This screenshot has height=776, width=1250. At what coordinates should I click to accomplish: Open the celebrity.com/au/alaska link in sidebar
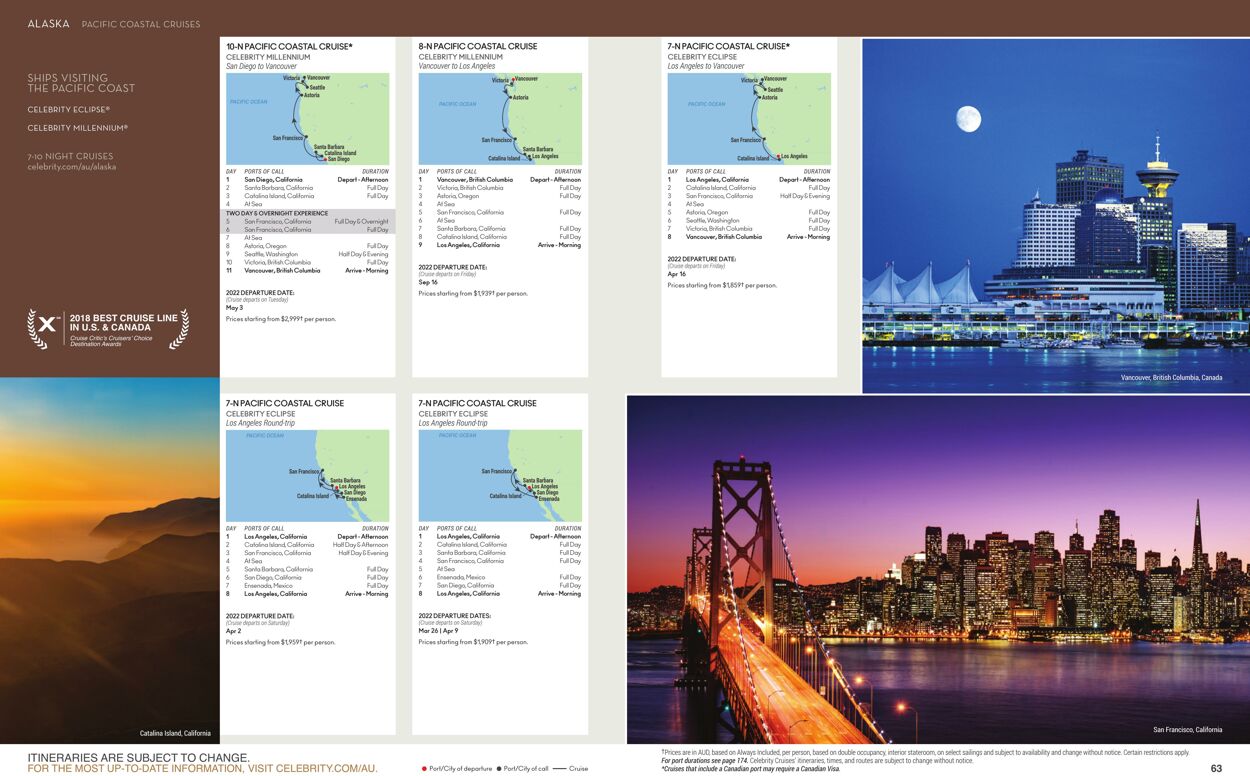(72, 167)
